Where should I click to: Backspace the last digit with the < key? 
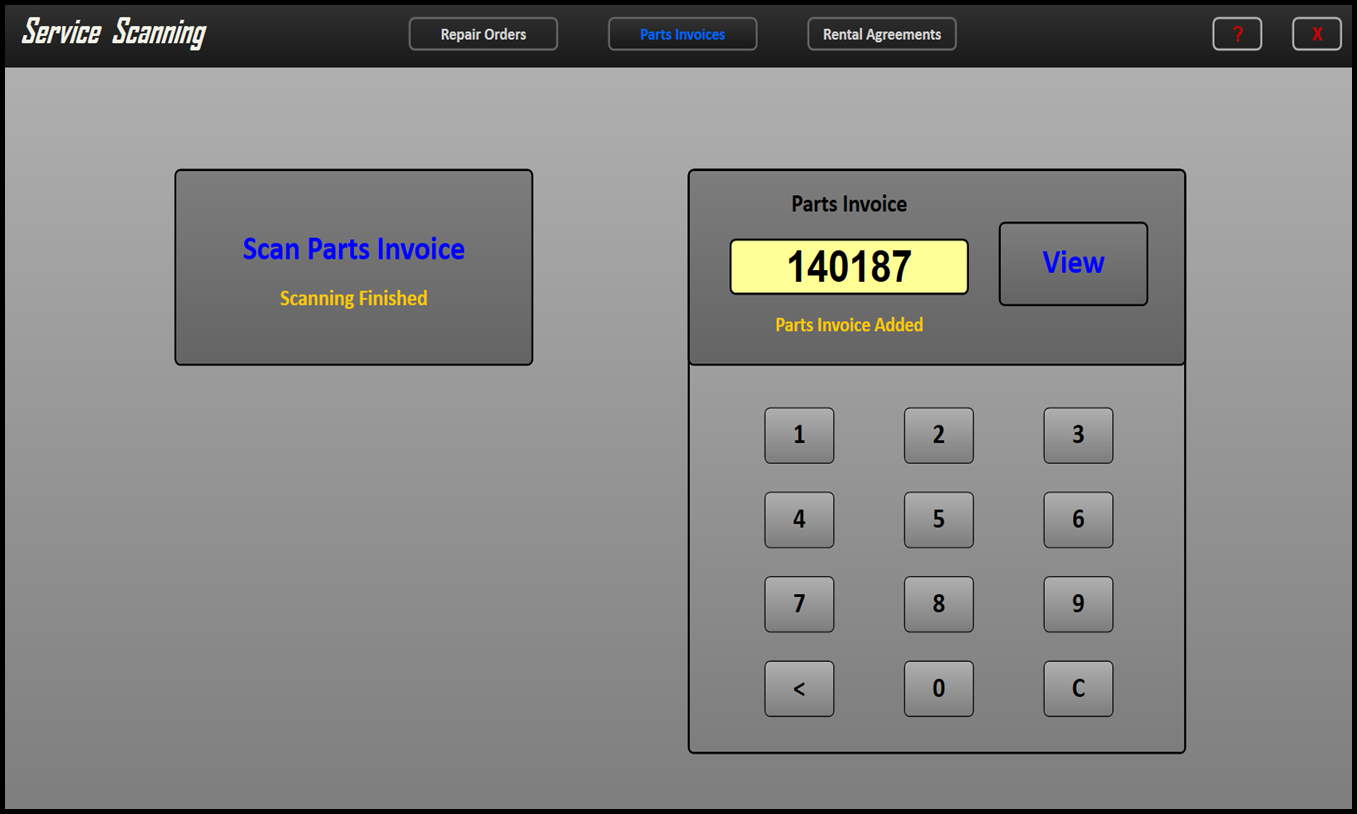tap(799, 688)
